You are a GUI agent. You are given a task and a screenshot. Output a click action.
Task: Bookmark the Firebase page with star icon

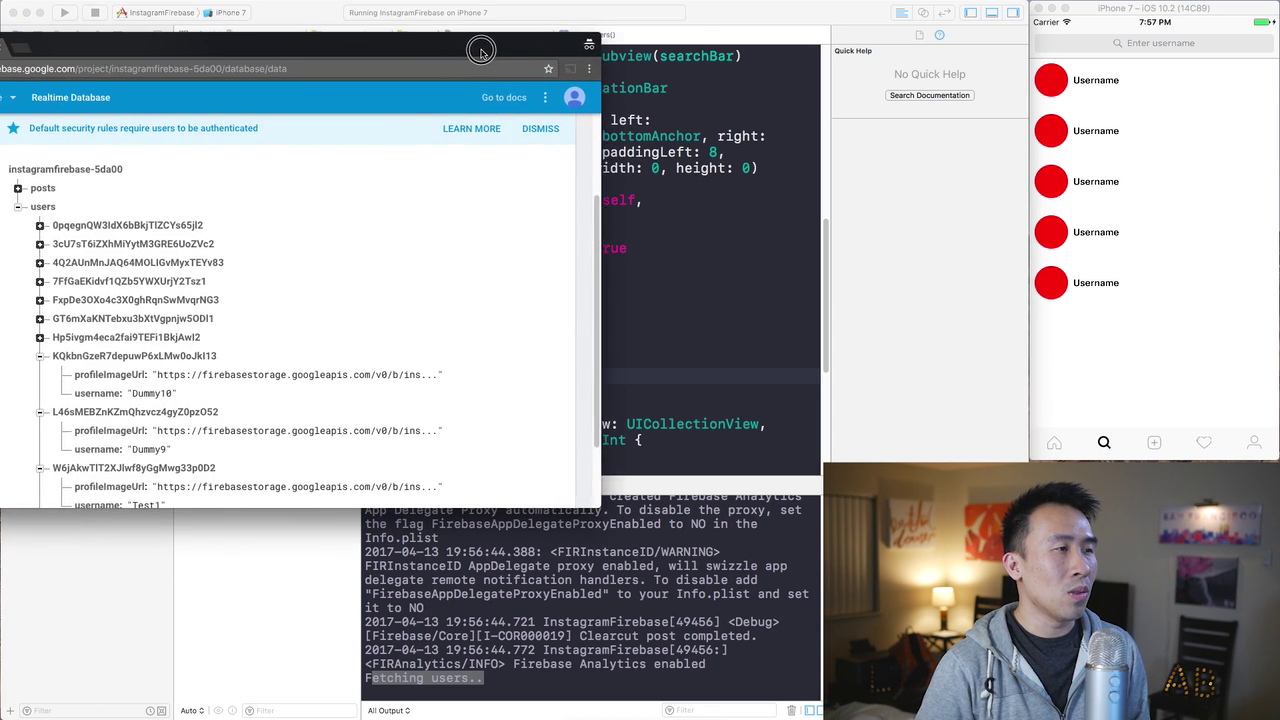click(x=548, y=69)
